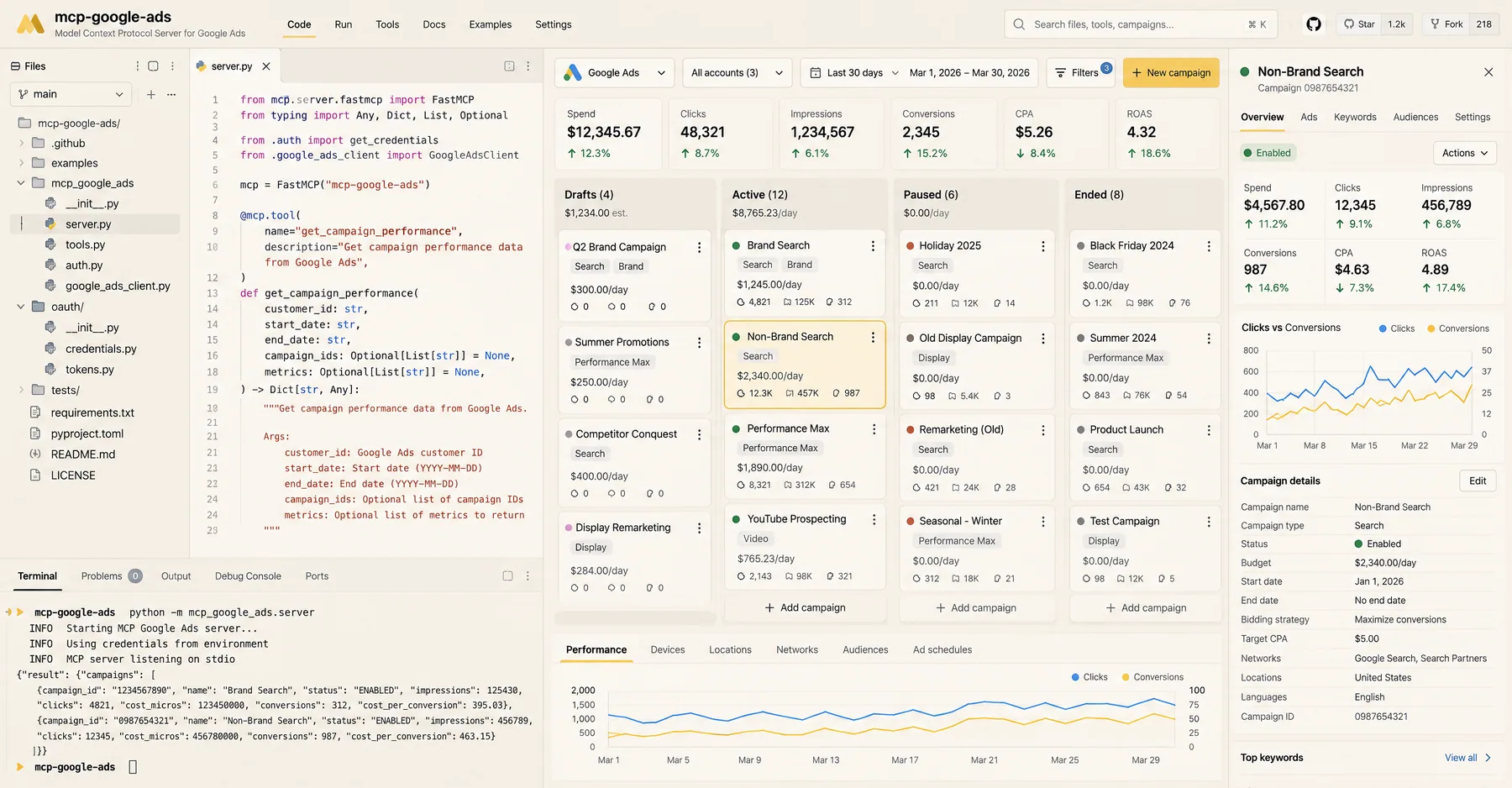Open the file tree more options ellipsis
The image size is (1512, 788).
pyautogui.click(x=171, y=94)
